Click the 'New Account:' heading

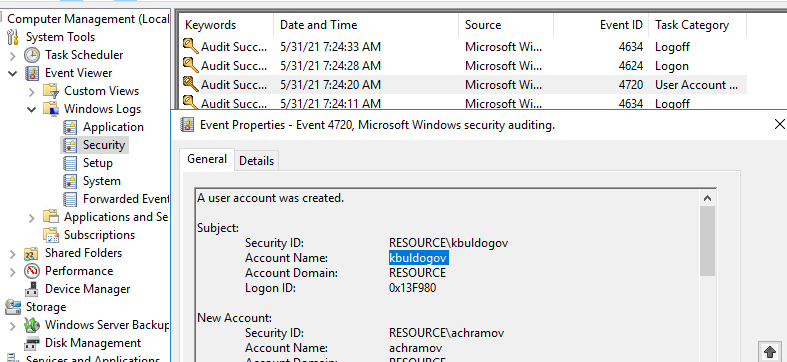234,318
